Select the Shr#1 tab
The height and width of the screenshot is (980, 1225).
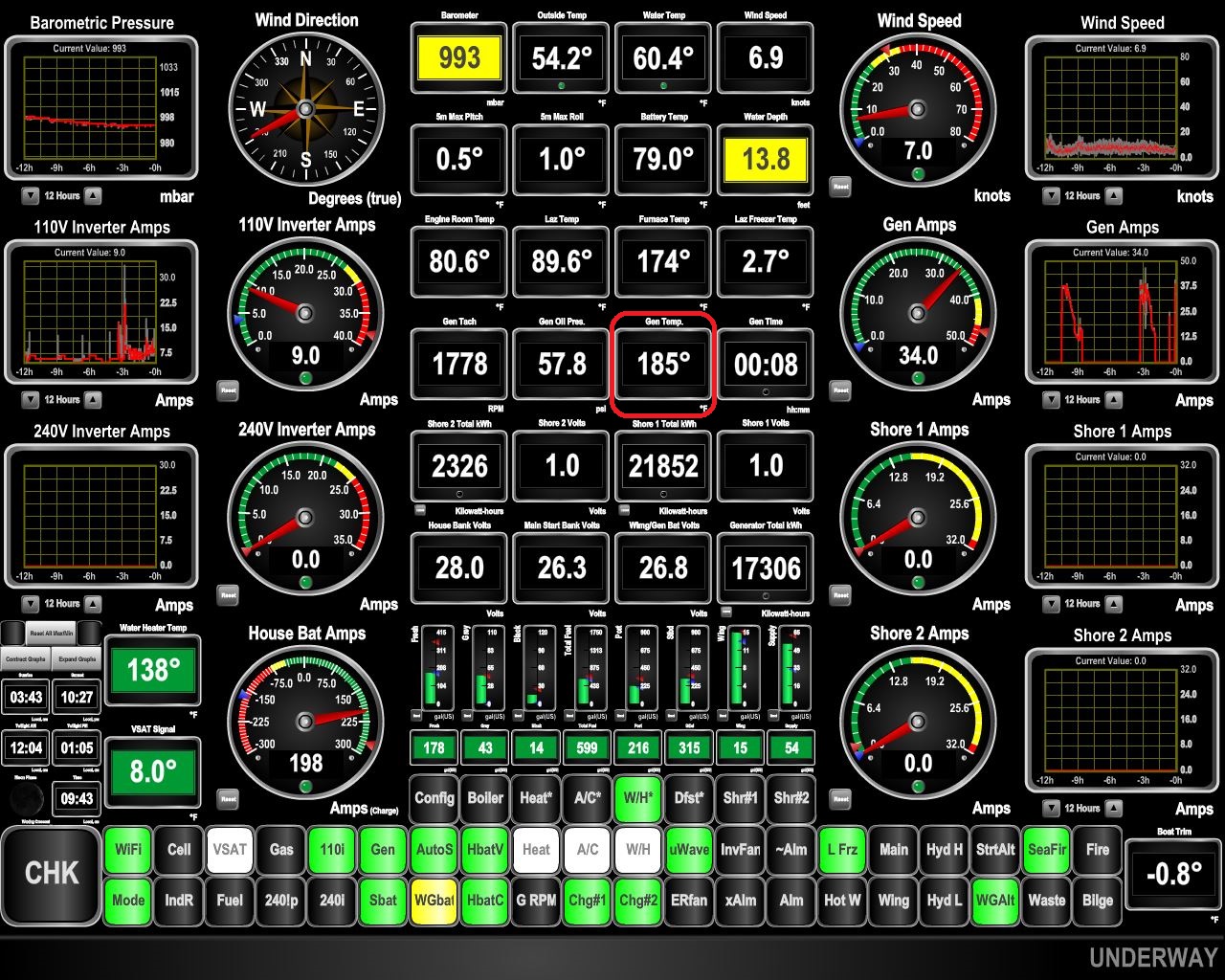741,798
